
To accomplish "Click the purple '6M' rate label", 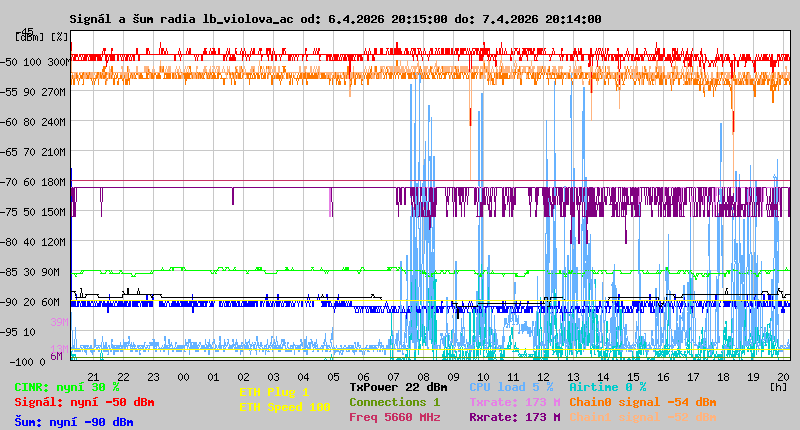I will [56, 356].
